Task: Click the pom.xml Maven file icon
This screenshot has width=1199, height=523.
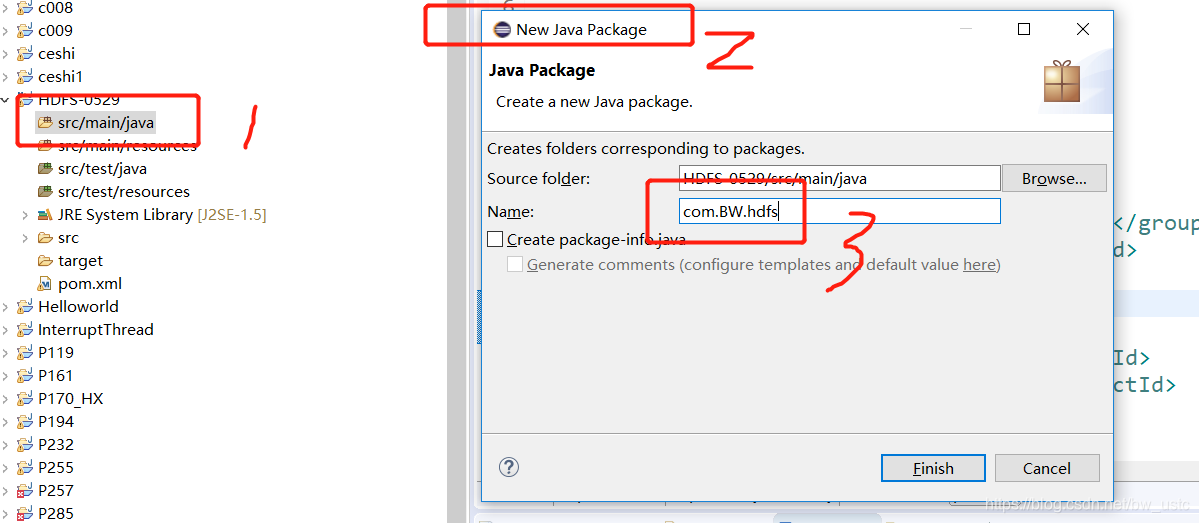Action: click(x=45, y=284)
